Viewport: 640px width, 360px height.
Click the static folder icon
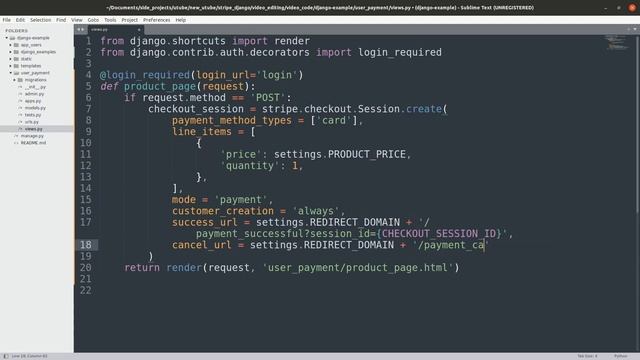16,59
